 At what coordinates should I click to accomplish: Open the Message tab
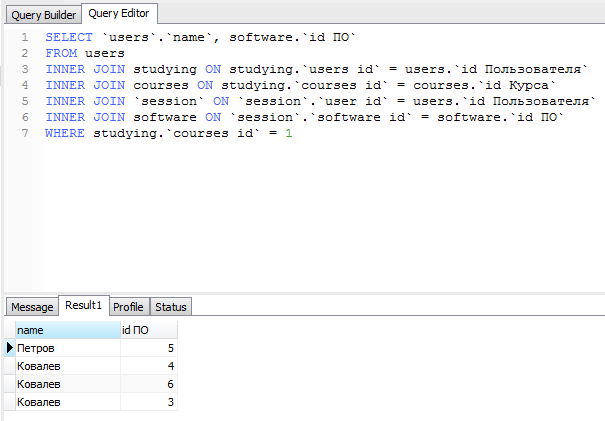click(x=32, y=307)
